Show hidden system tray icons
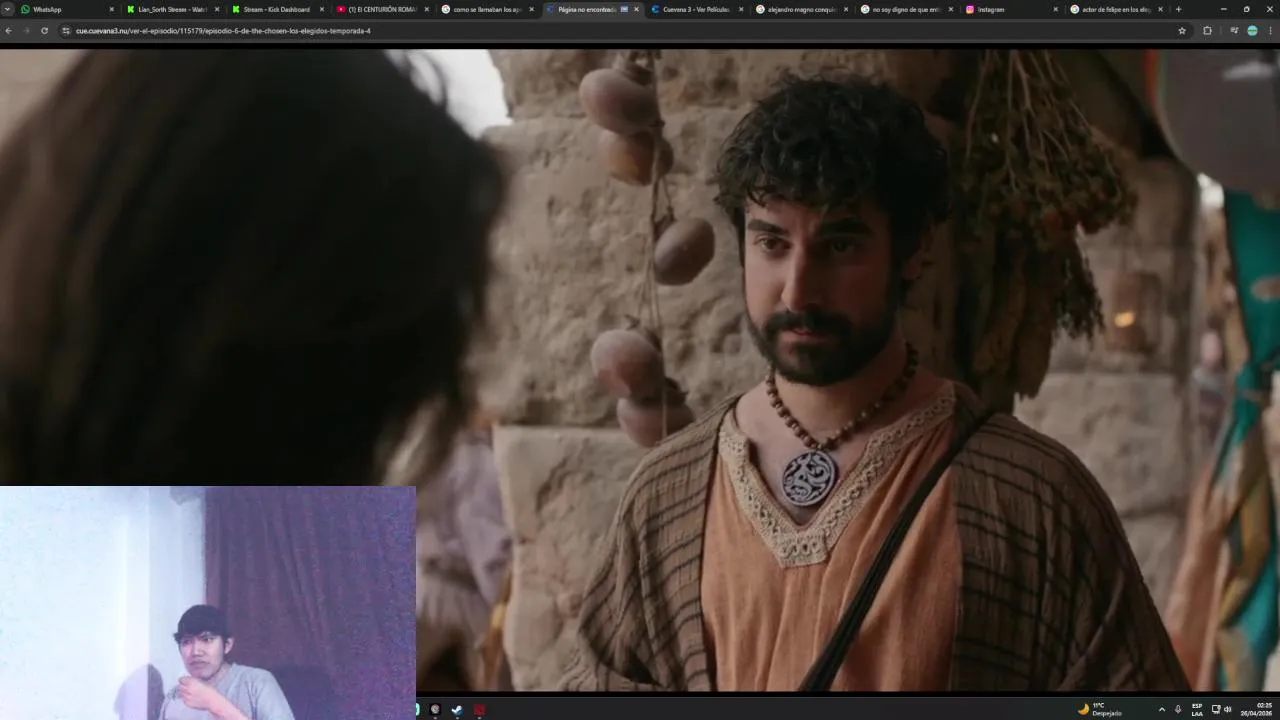 point(1161,709)
